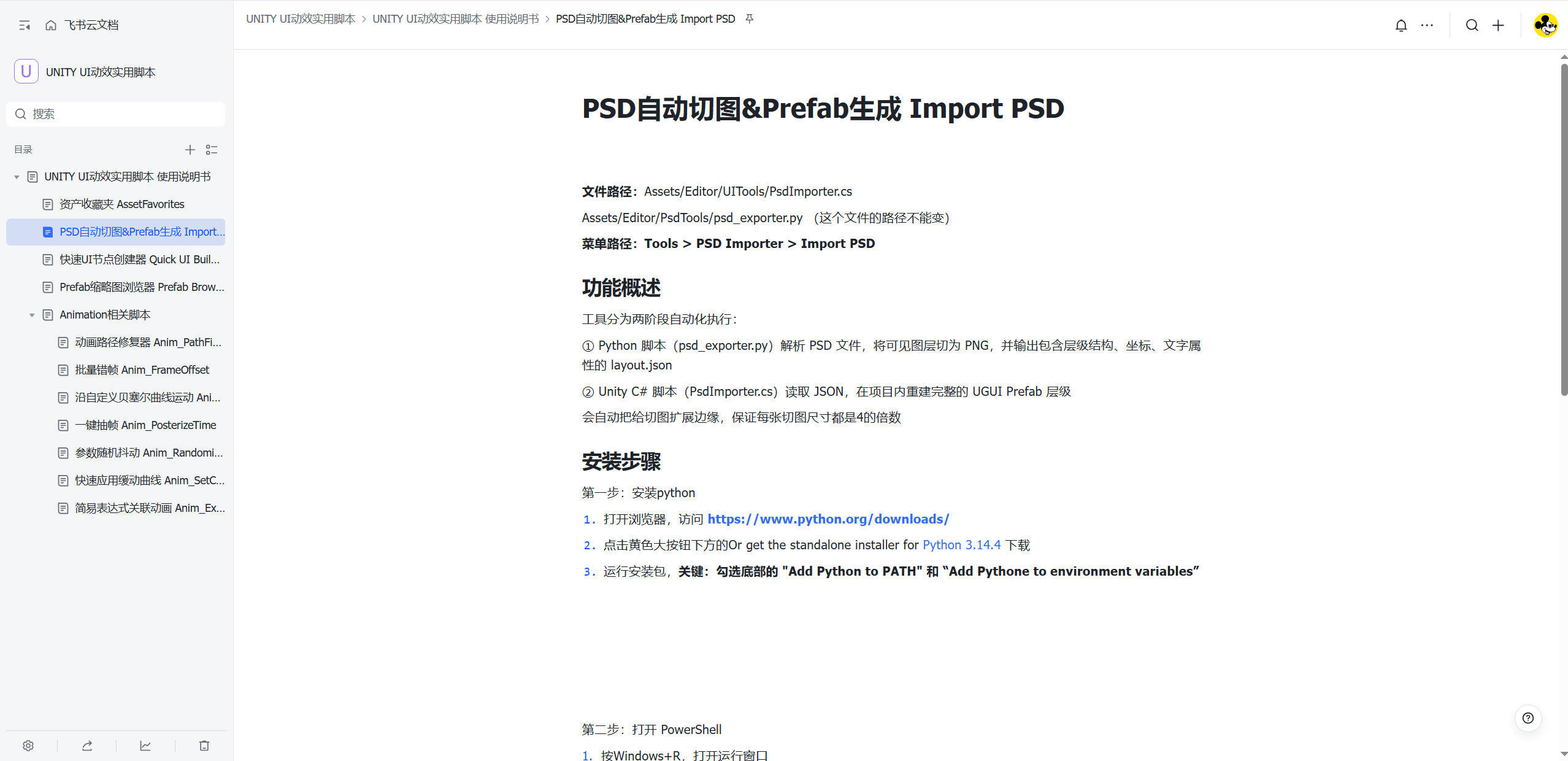Open 批量错帧 Anim_FrameOffset page
1568x761 pixels.
coord(116,370)
